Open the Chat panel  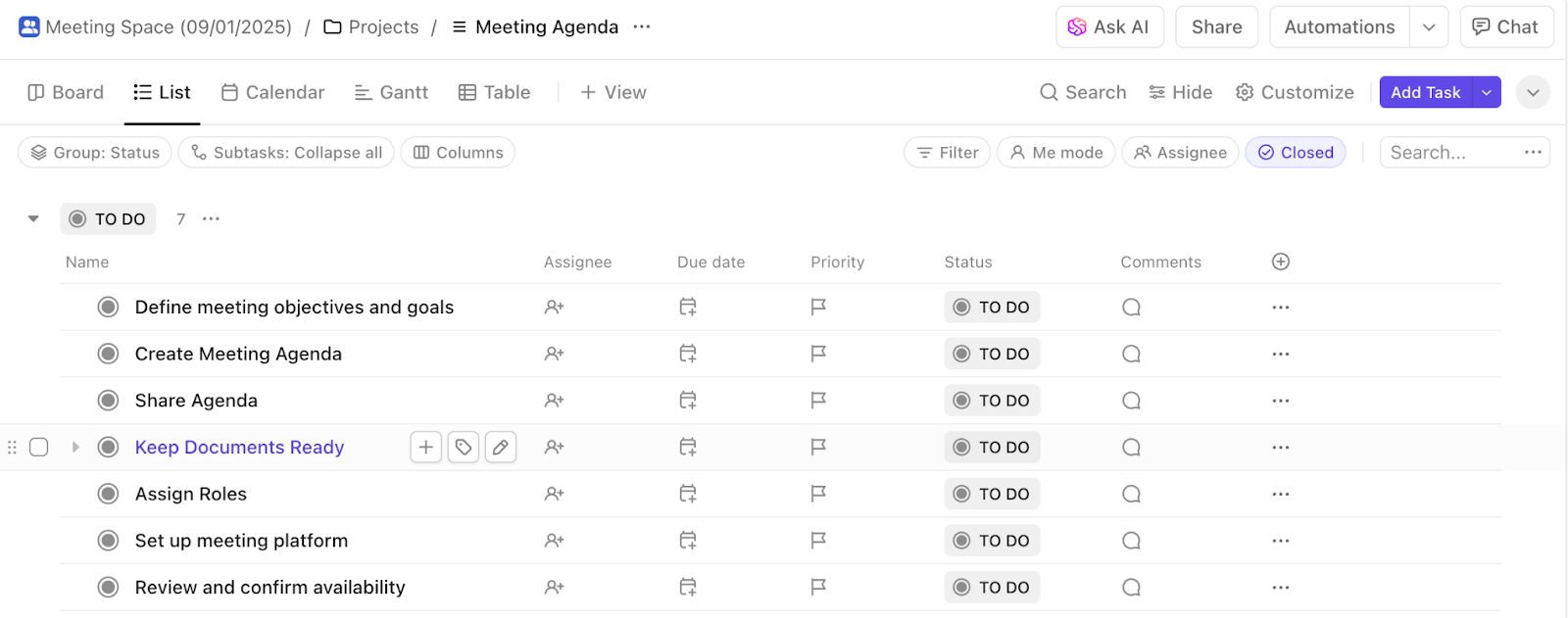coord(1506,26)
